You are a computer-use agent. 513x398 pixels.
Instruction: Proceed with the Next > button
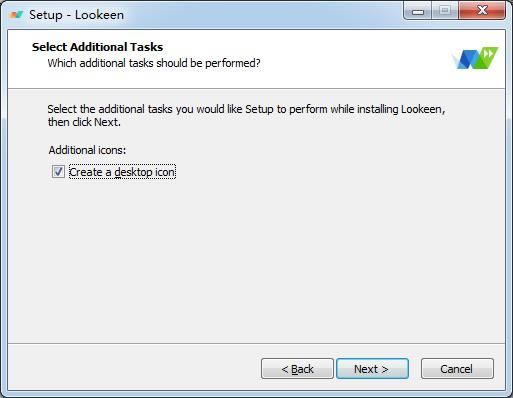point(372,369)
